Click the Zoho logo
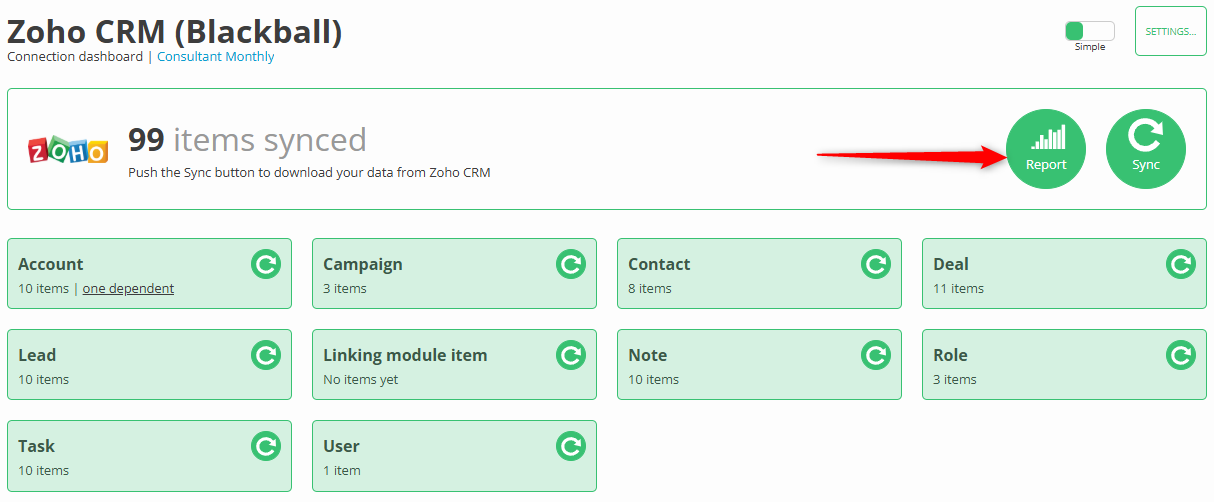Viewport: 1214px width, 502px height. [x=68, y=150]
